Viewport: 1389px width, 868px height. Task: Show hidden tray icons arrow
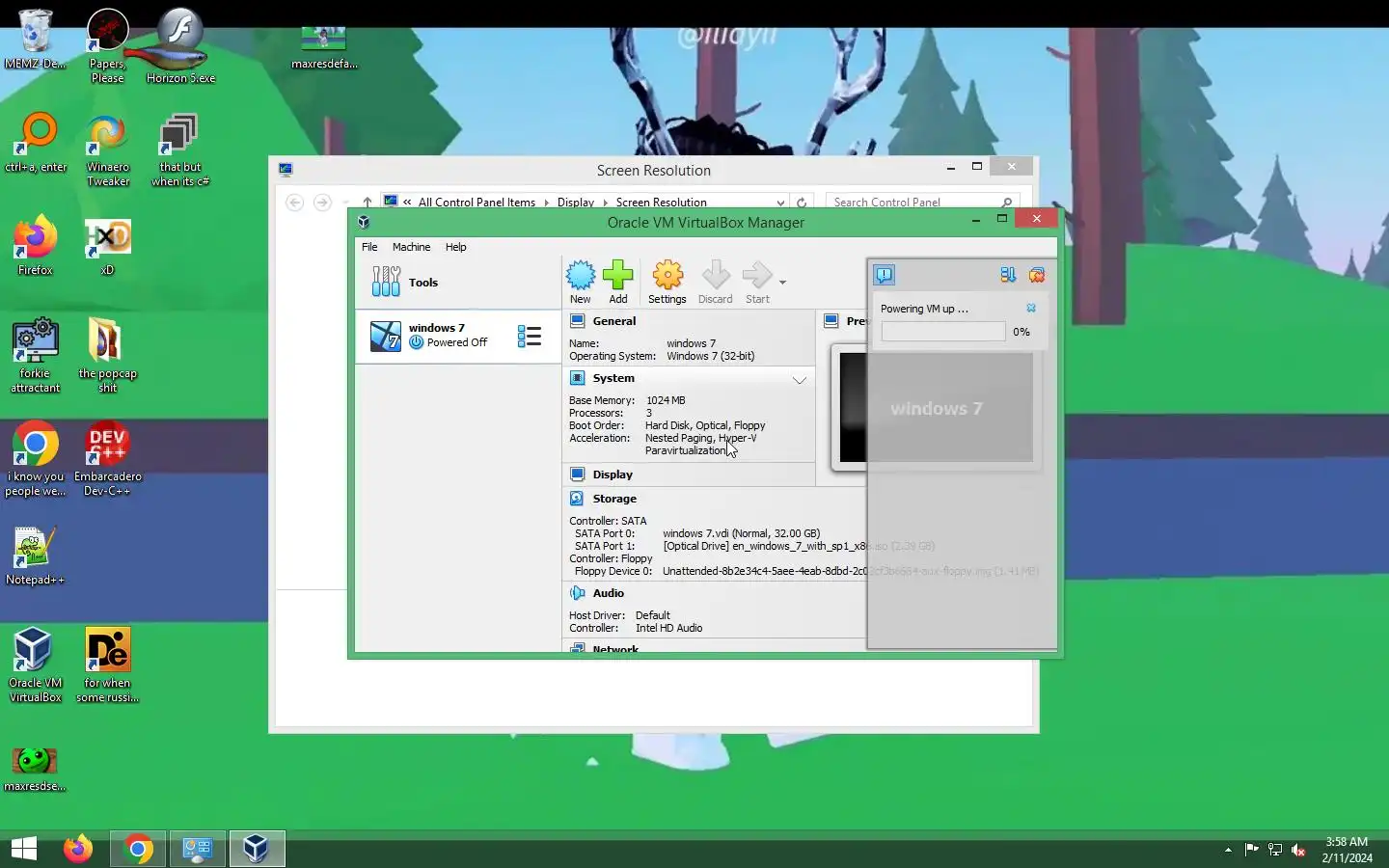point(1228,850)
